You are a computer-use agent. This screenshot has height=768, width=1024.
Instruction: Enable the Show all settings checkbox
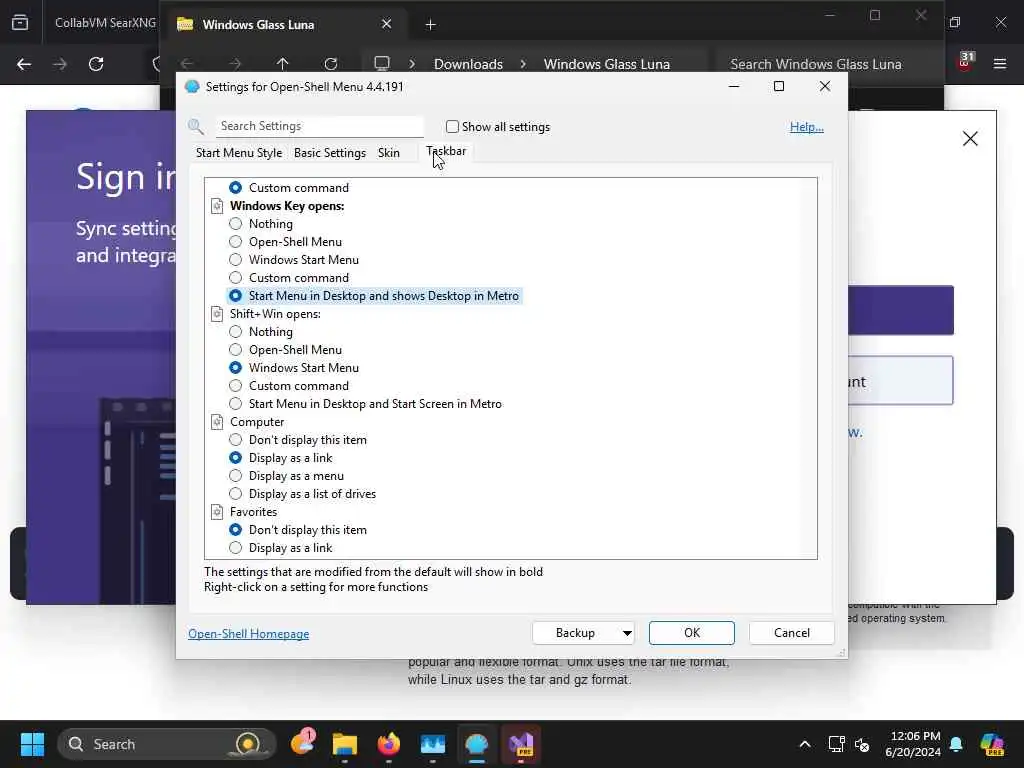(x=452, y=127)
